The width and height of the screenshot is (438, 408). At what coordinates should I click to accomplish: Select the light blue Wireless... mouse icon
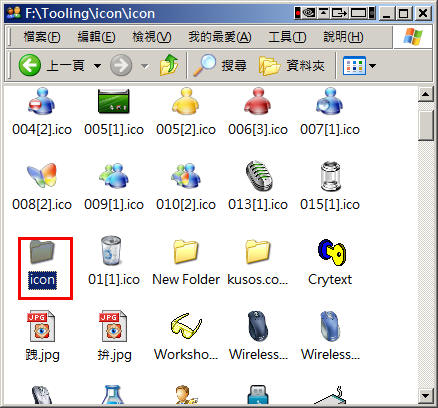click(x=330, y=326)
